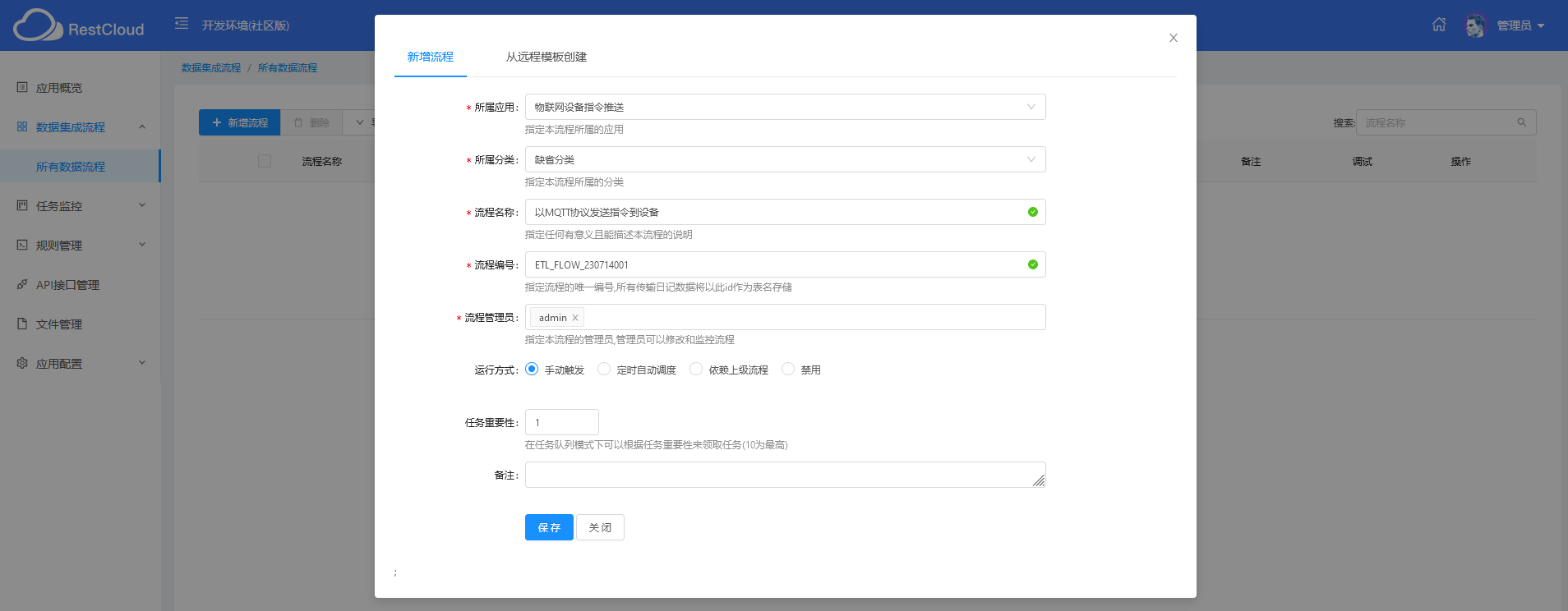Click the 任务监控 sidebar icon
Screen dimensions: 1568x611
[x=22, y=205]
